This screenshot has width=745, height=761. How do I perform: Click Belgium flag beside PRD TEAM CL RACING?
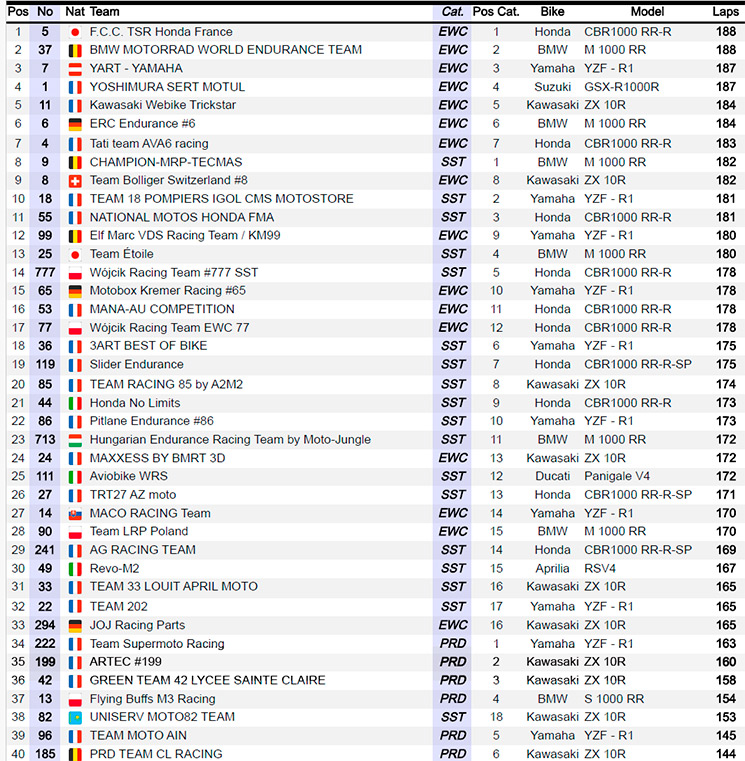[x=75, y=755]
